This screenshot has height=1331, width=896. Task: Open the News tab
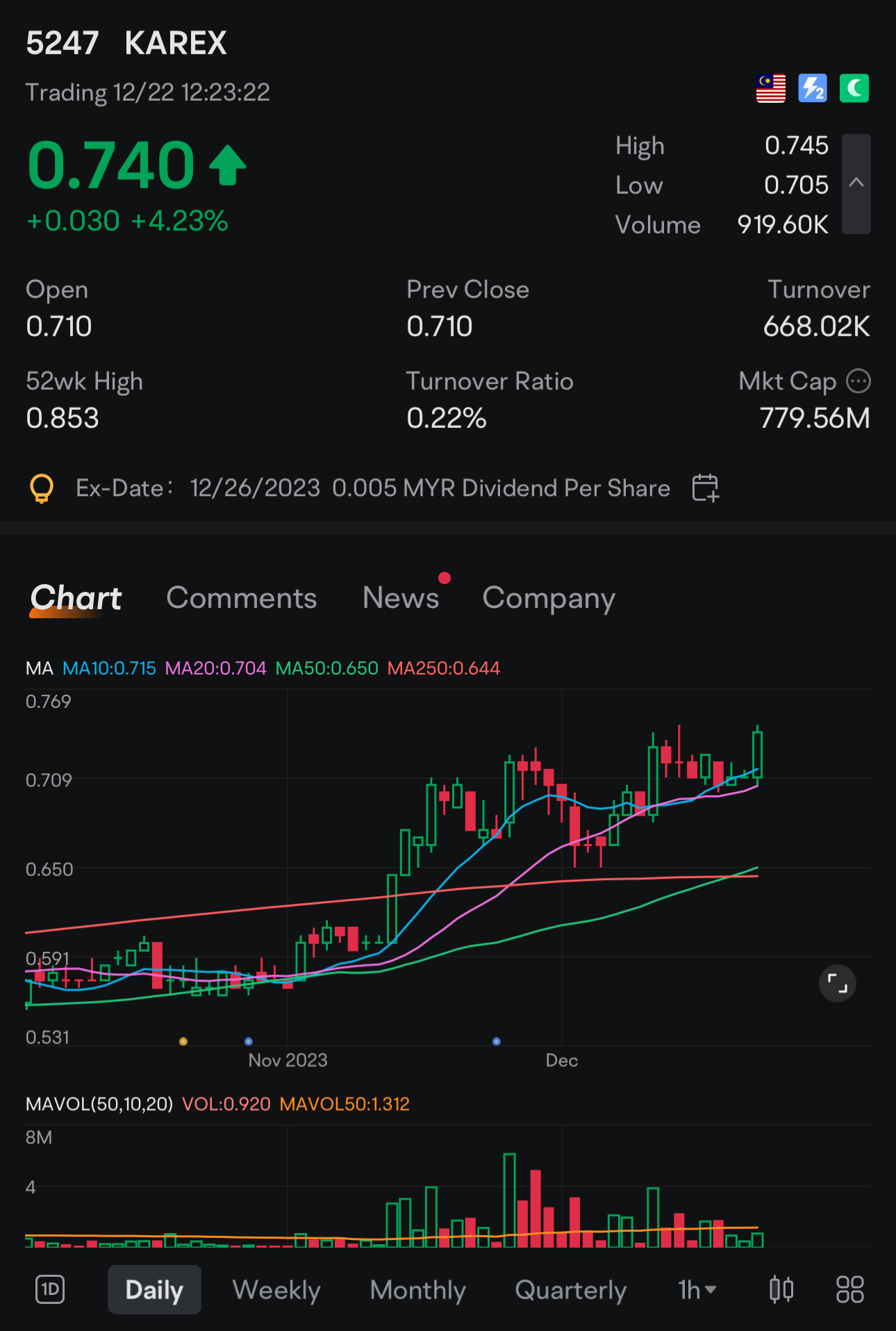(401, 598)
